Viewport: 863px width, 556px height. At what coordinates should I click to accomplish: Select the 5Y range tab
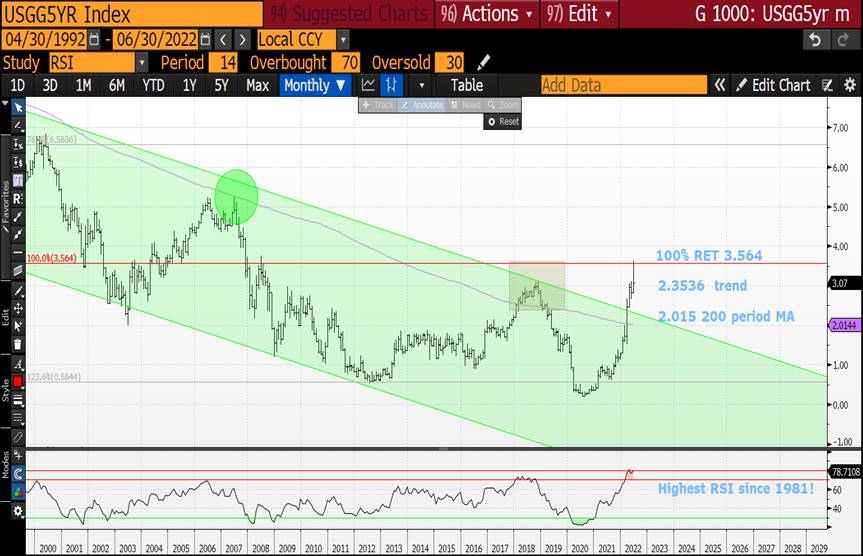click(221, 85)
